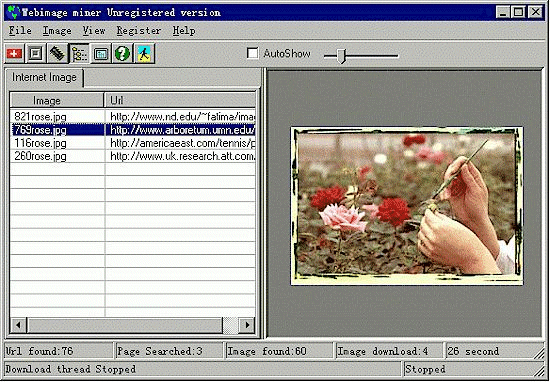
Task: Click the www.nd.edu URL cell
Action: (x=180, y=116)
